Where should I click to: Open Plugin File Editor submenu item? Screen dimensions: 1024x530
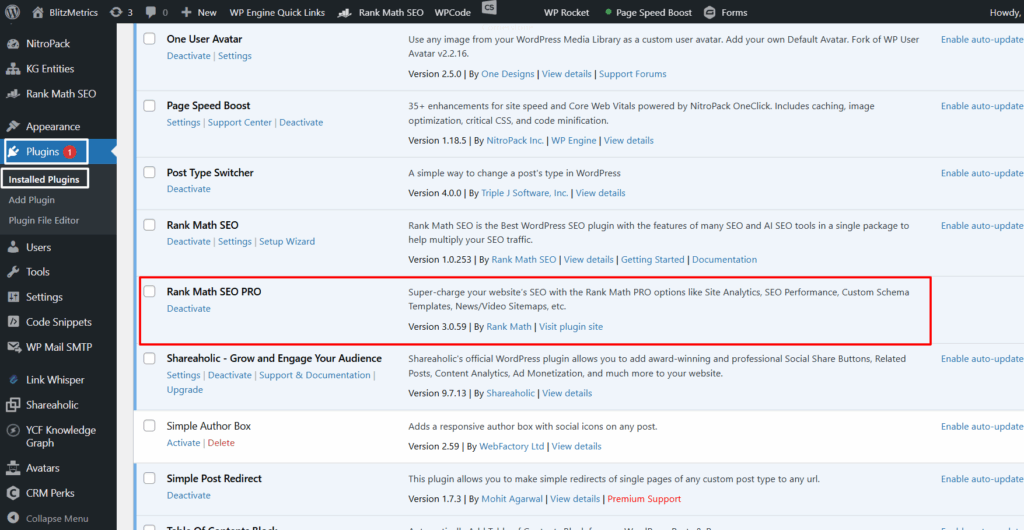44,220
